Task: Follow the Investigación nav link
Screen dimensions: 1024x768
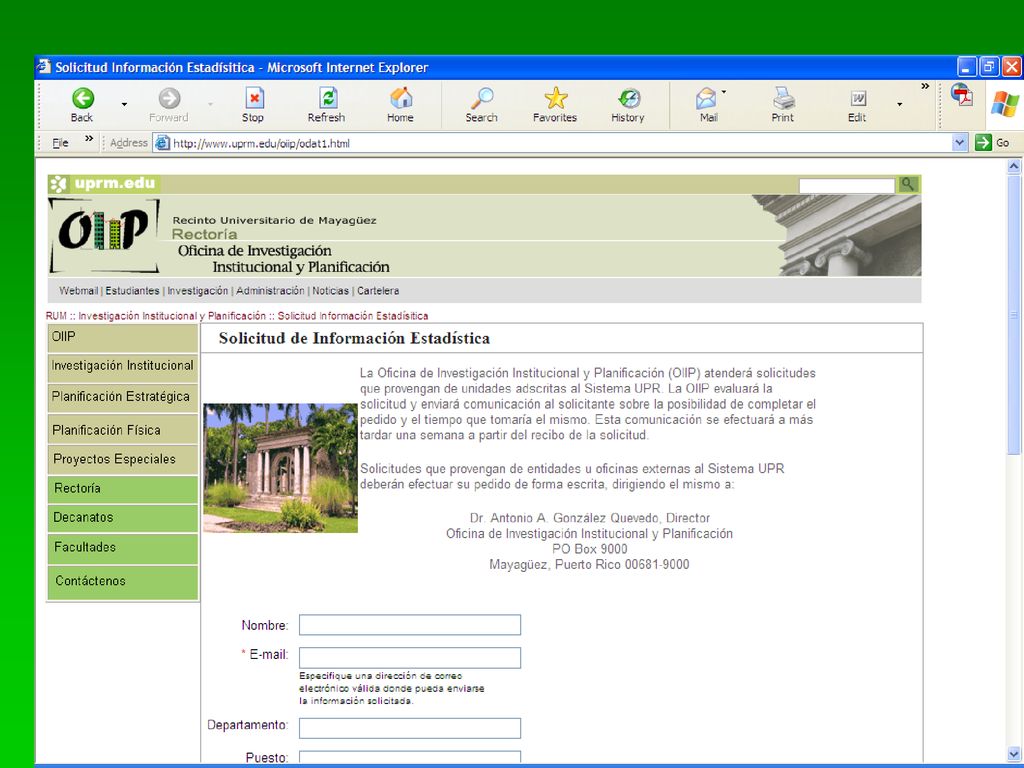Action: [x=198, y=291]
